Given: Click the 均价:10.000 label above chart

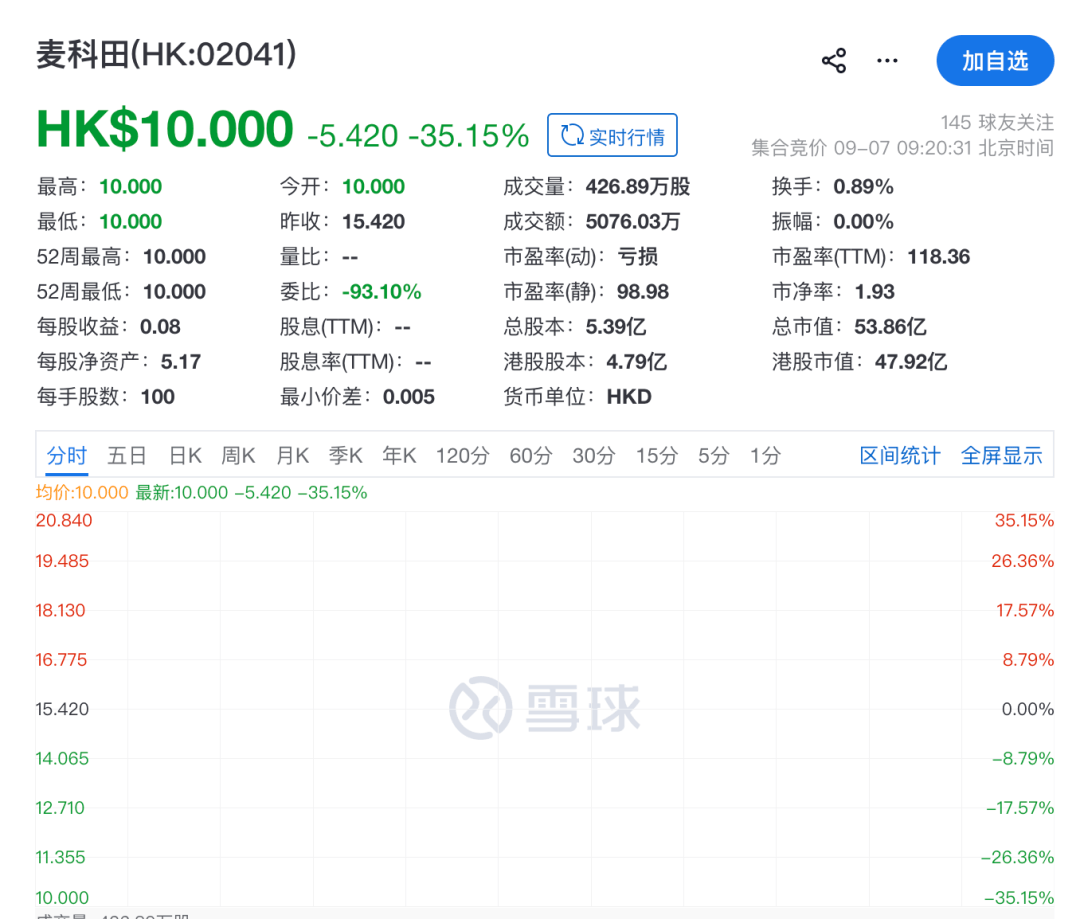Looking at the screenshot, I should 82,493.
